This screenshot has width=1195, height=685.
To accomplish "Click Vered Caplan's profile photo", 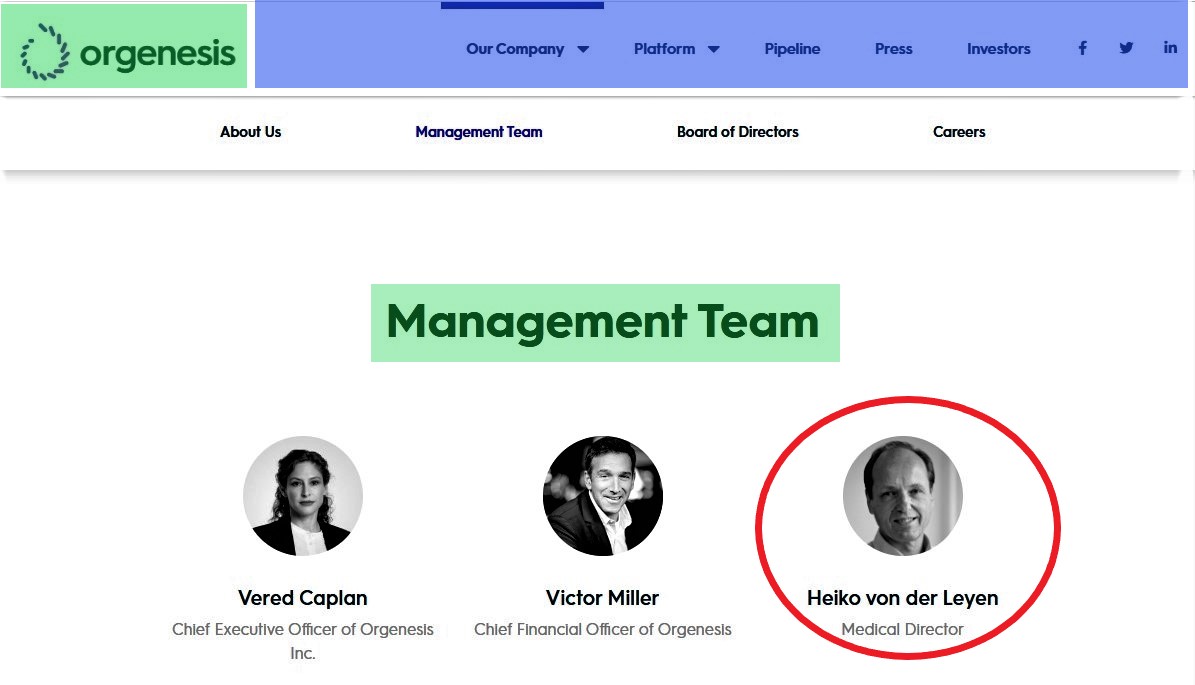I will (302, 496).
